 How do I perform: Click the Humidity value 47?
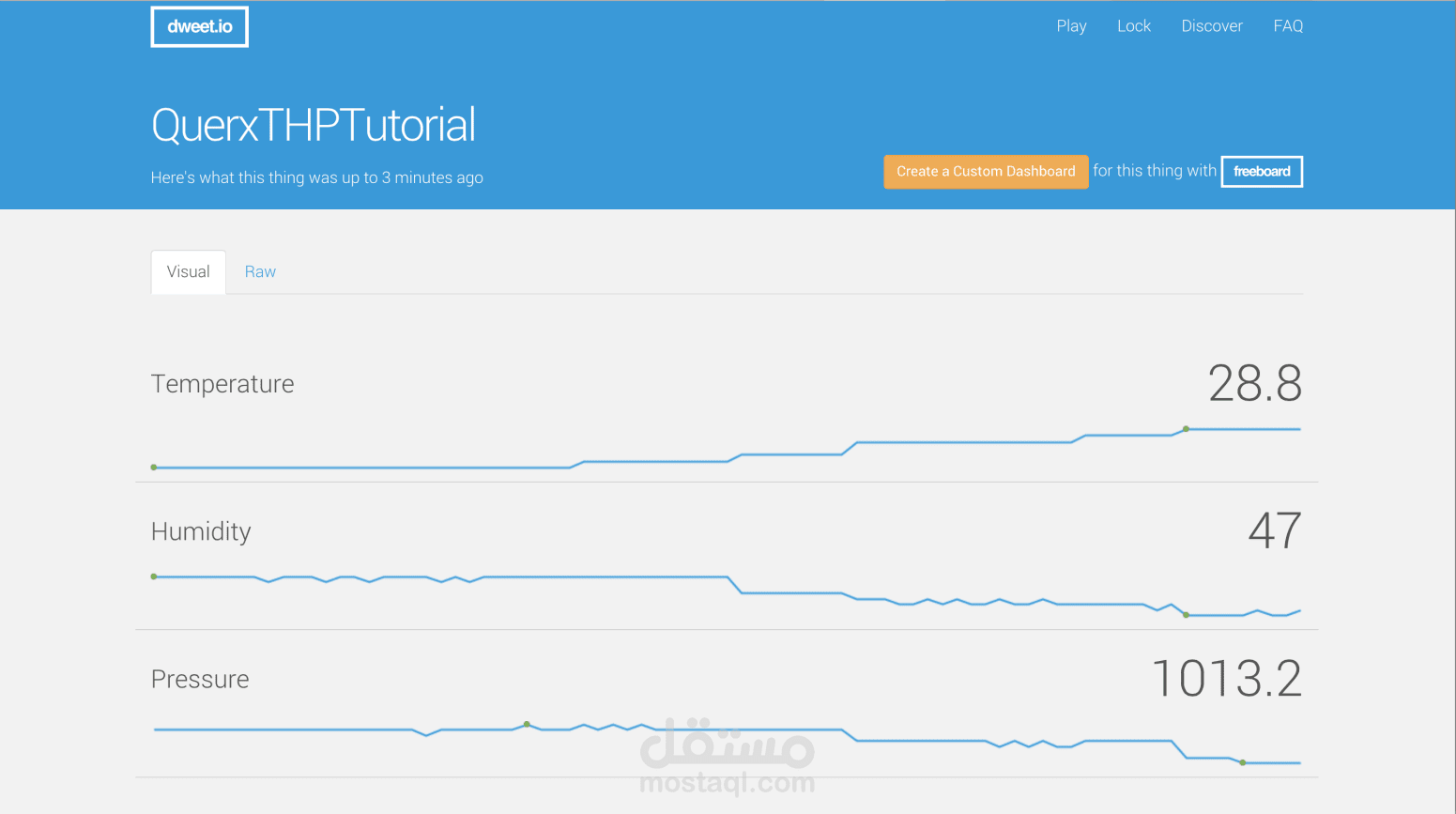[x=1277, y=530]
